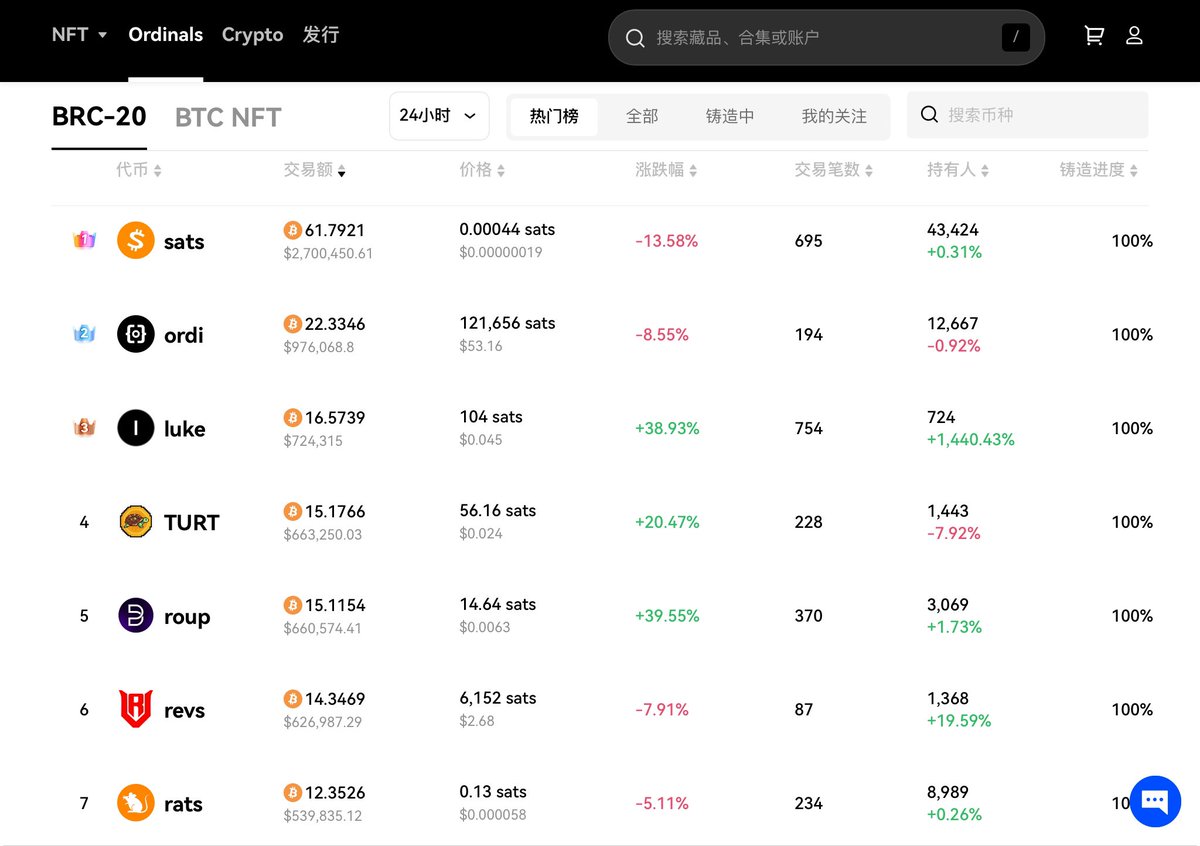Open the TURT token name link
The image size is (1200, 846).
click(x=191, y=522)
